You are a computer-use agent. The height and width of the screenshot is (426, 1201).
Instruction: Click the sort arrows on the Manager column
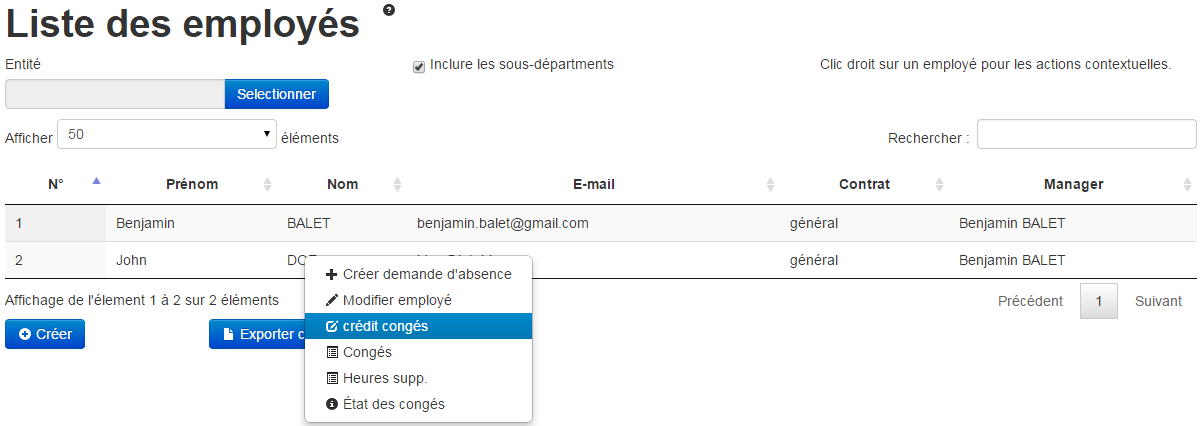[1187, 184]
